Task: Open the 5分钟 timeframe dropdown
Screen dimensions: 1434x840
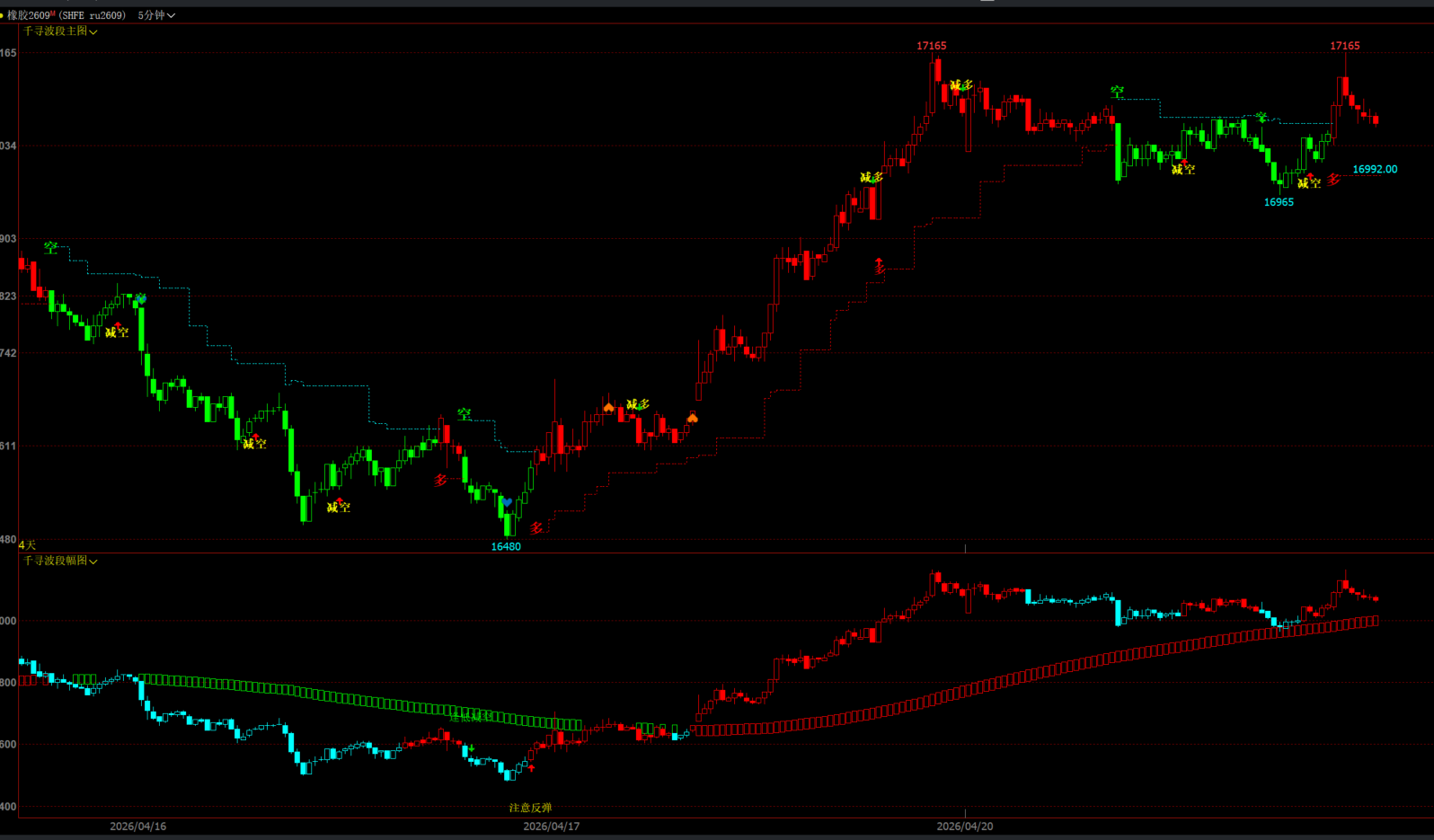Action: 155,15
